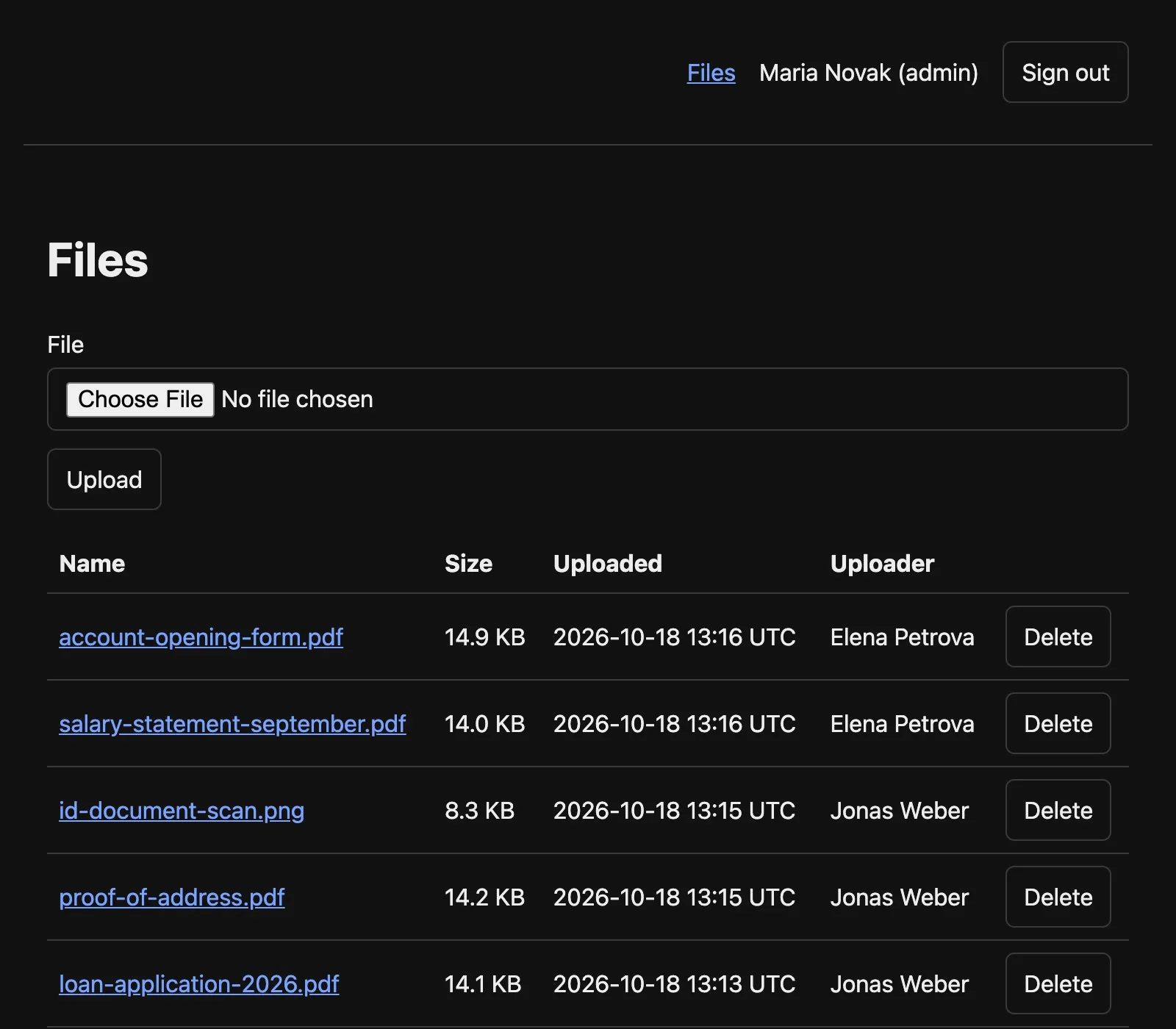Image resolution: width=1176 pixels, height=1029 pixels.
Task: Click the Uploader column header
Action: click(882, 563)
